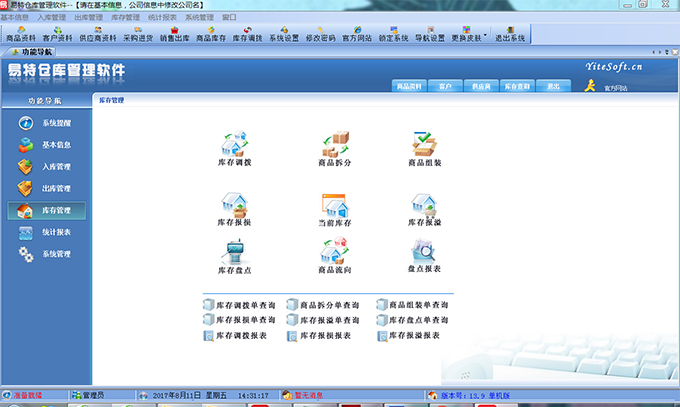Open 商品组装 large icon
This screenshot has width=680, height=407.
[425, 148]
